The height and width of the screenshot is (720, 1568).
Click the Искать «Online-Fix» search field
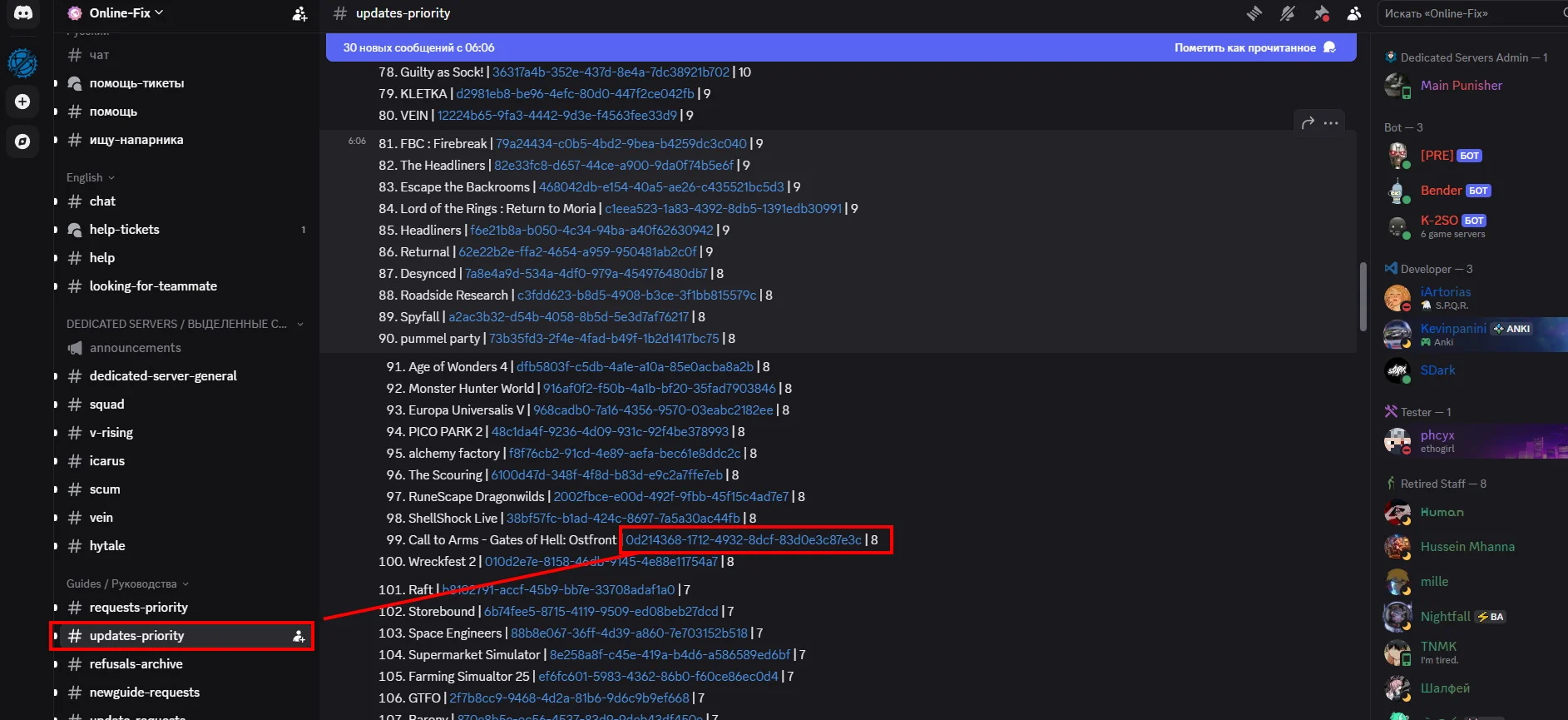[x=1468, y=13]
